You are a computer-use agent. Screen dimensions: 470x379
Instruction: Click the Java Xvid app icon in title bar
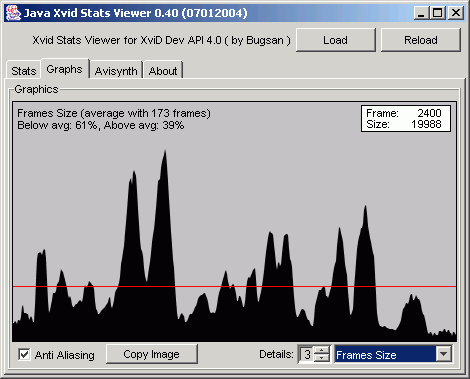(x=14, y=13)
